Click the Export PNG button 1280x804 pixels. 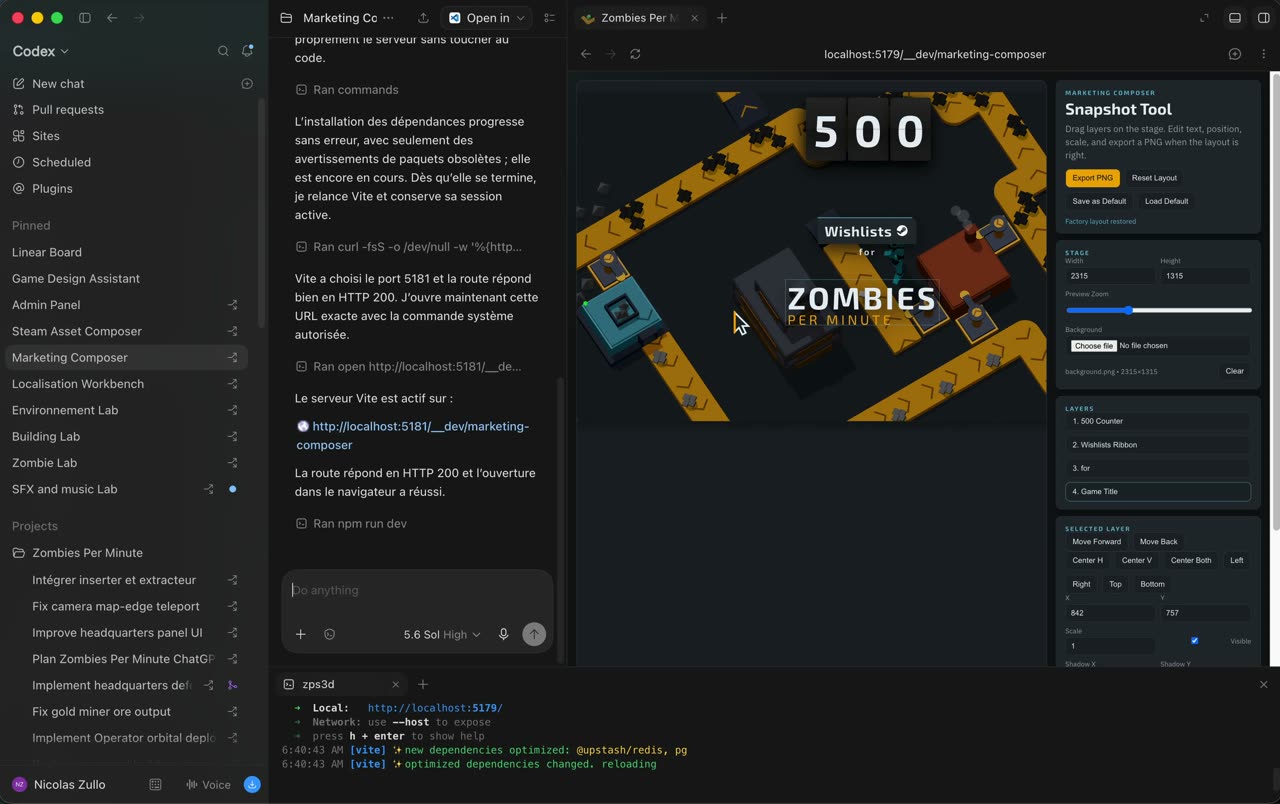(x=1092, y=178)
